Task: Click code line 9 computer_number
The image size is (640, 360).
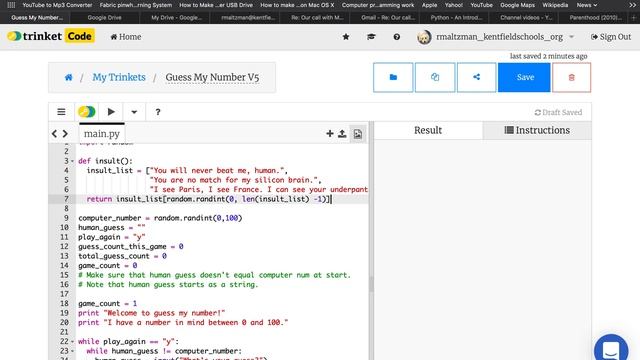Action: 160,218
